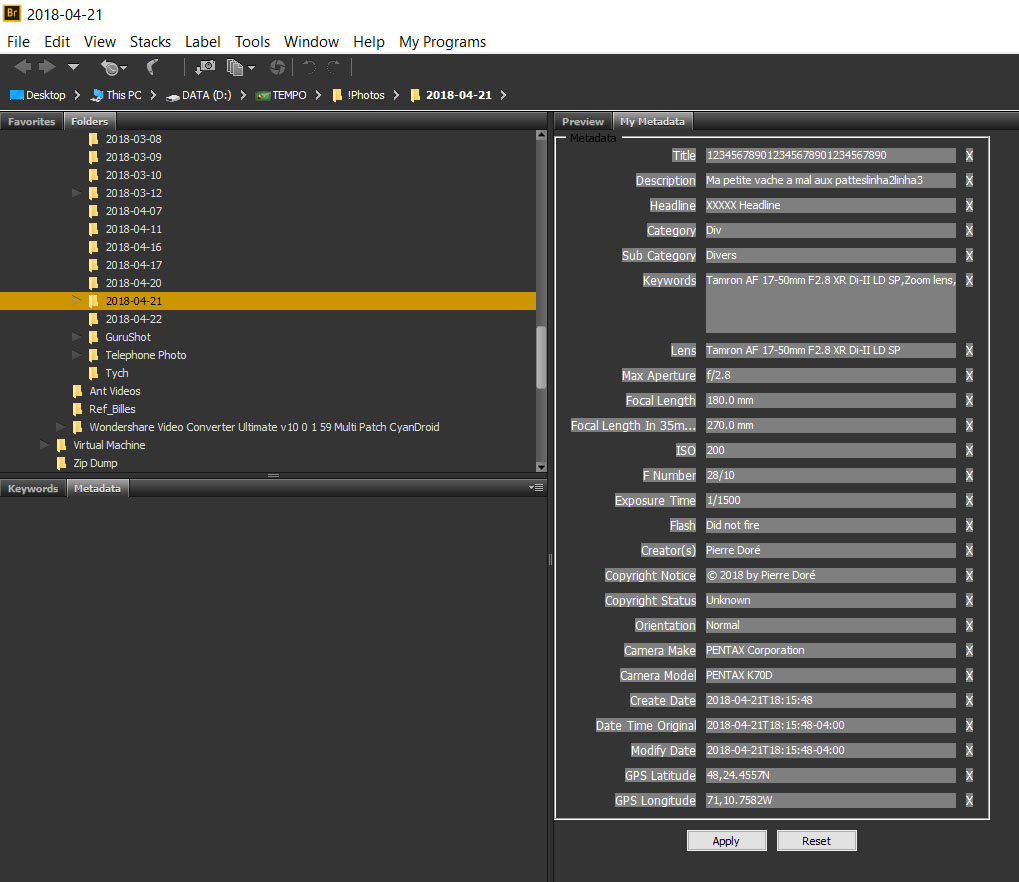Click Desktop in the path bar

click(38, 95)
